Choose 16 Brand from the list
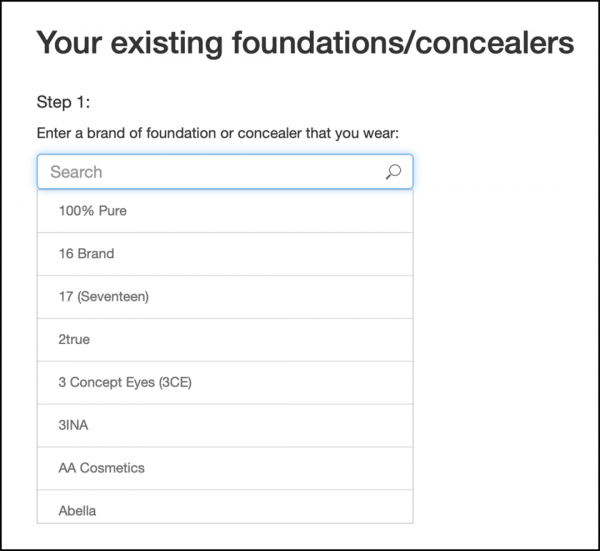 coord(225,254)
